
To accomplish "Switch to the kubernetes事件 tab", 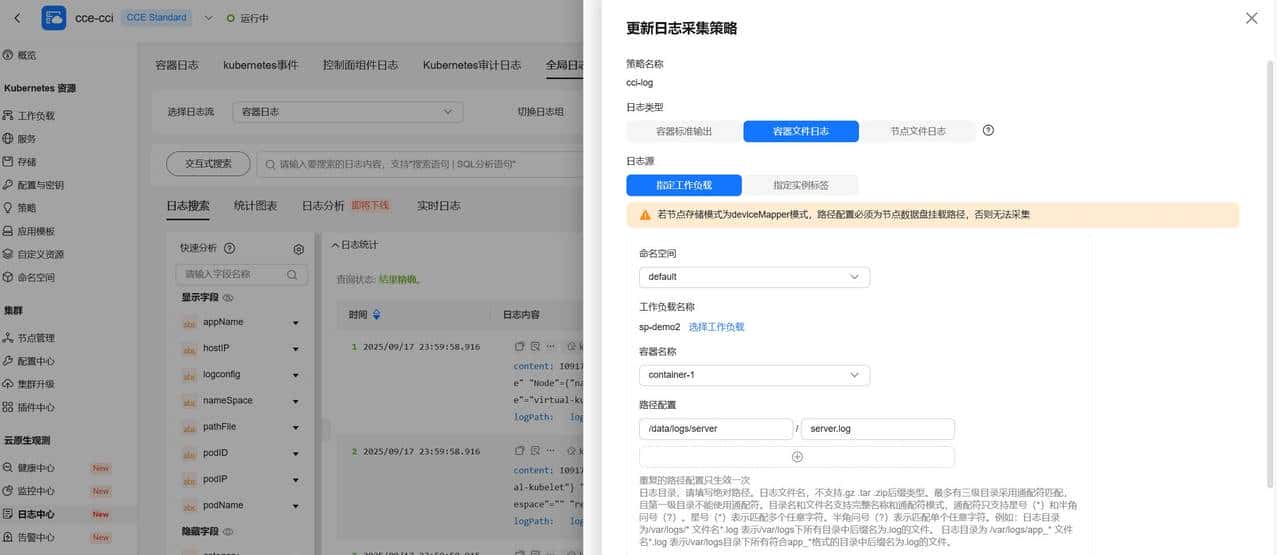I will [x=260, y=65].
